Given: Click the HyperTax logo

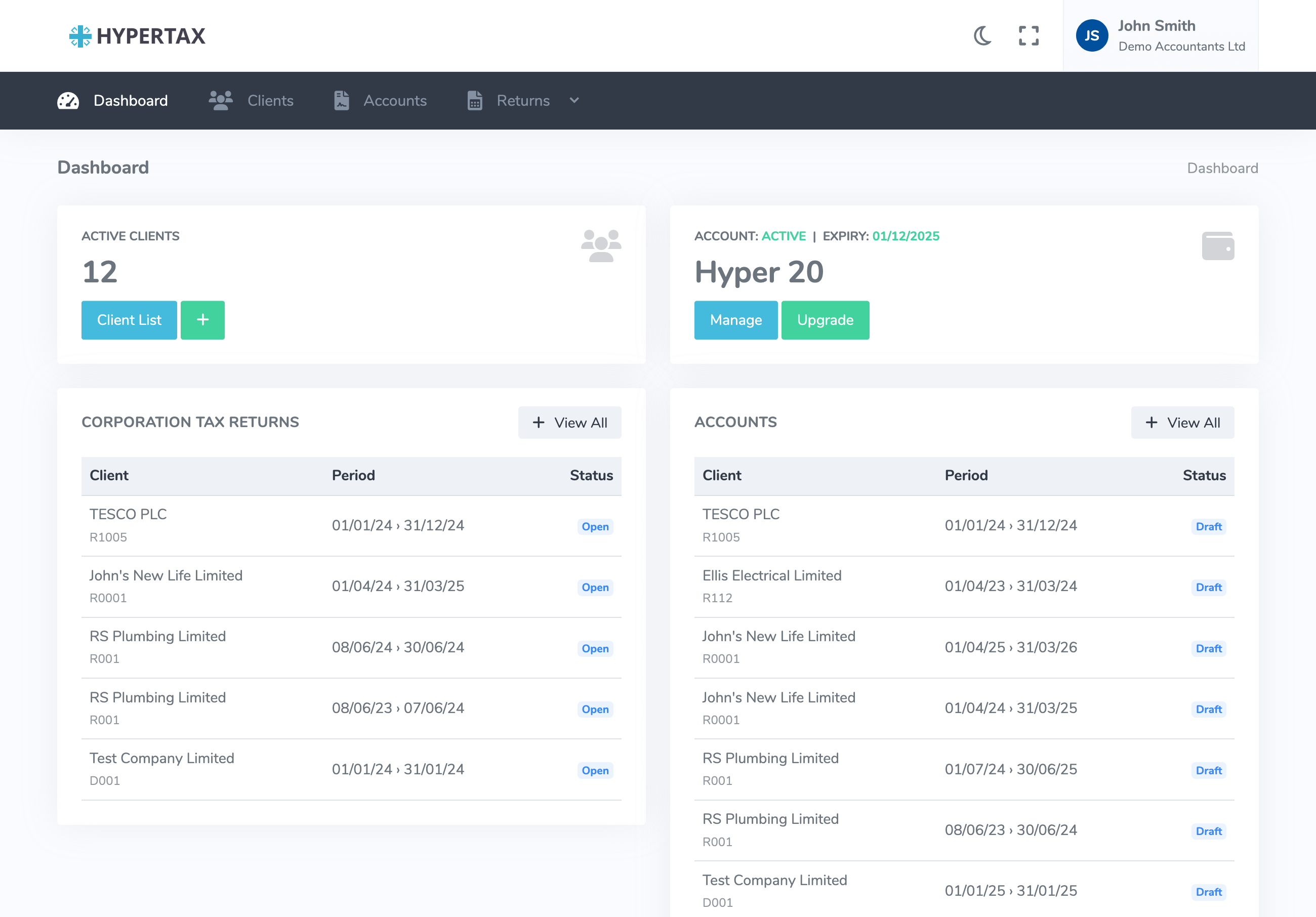Looking at the screenshot, I should tap(137, 35).
